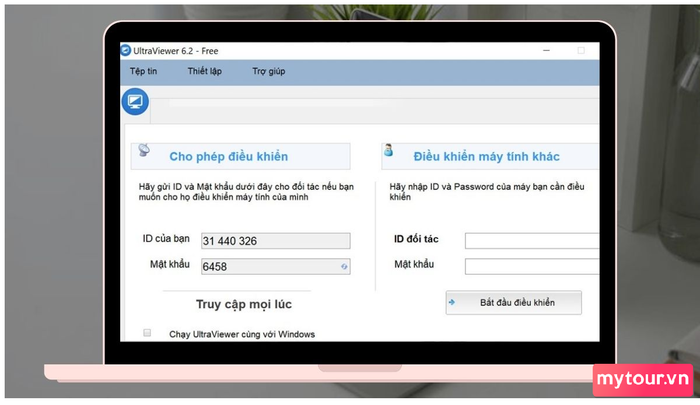Focus the partner Mật khẩu input field
The width and height of the screenshot is (700, 405).
pos(532,267)
